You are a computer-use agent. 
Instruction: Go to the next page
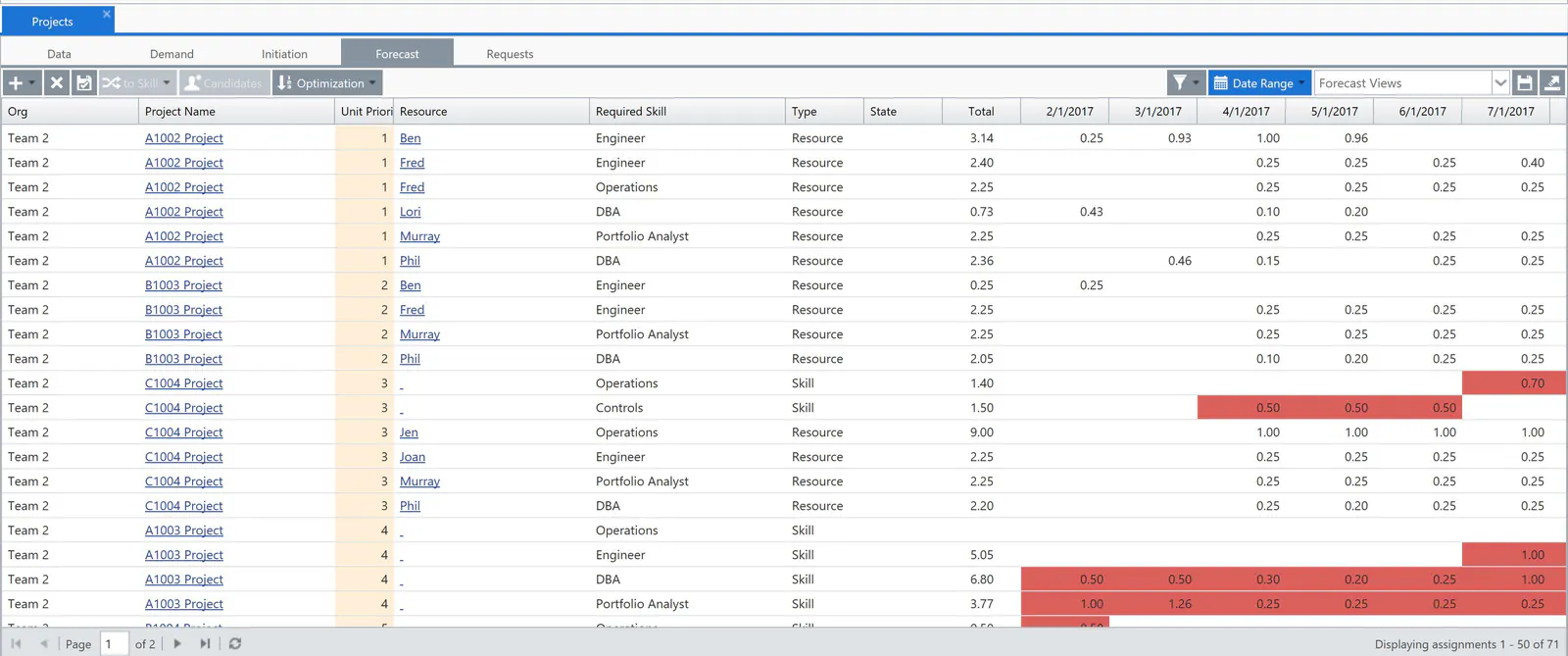177,644
